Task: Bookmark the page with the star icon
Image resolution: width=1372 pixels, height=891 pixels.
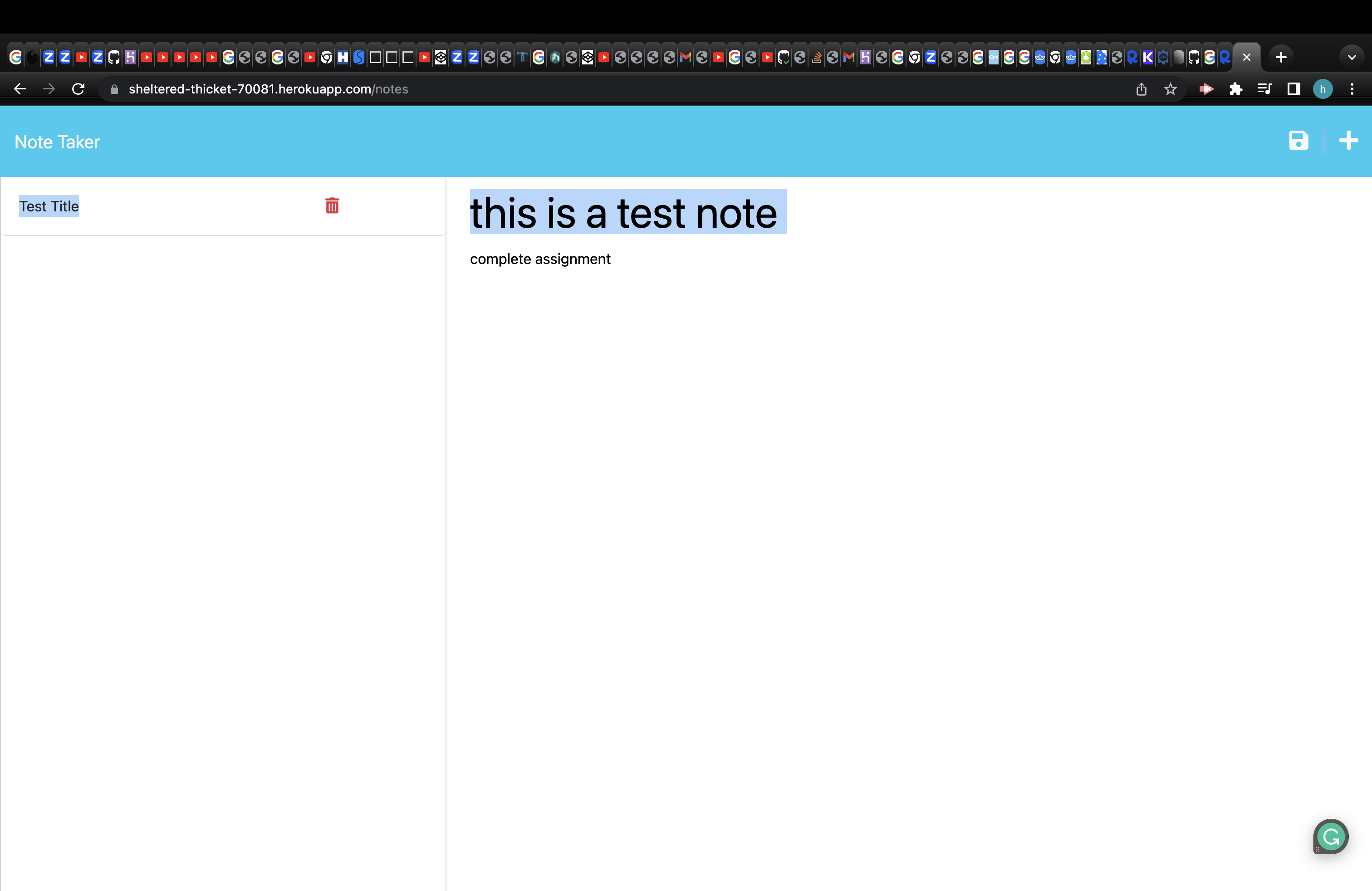Action: pos(1171,89)
